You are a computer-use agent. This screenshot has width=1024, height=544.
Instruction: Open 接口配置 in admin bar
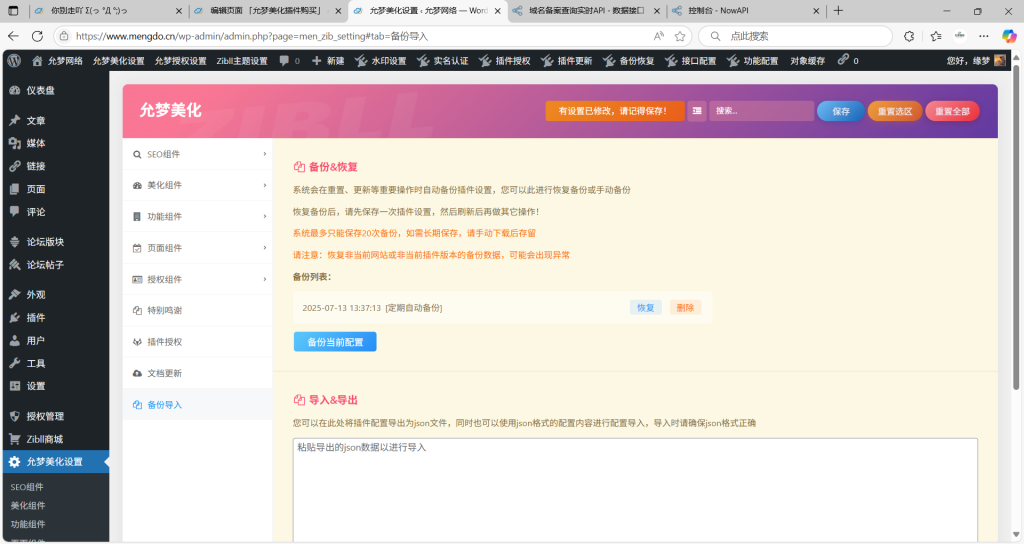click(691, 61)
